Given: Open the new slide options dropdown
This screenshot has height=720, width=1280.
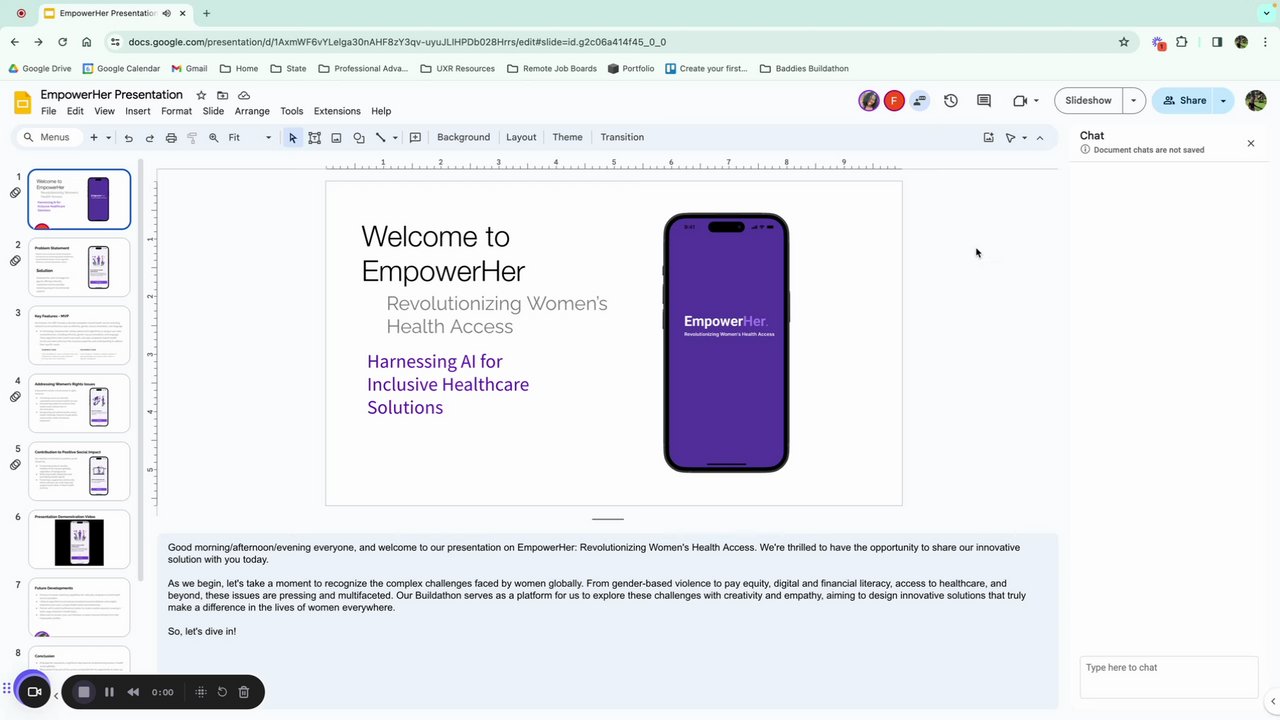Looking at the screenshot, I should [x=108, y=138].
